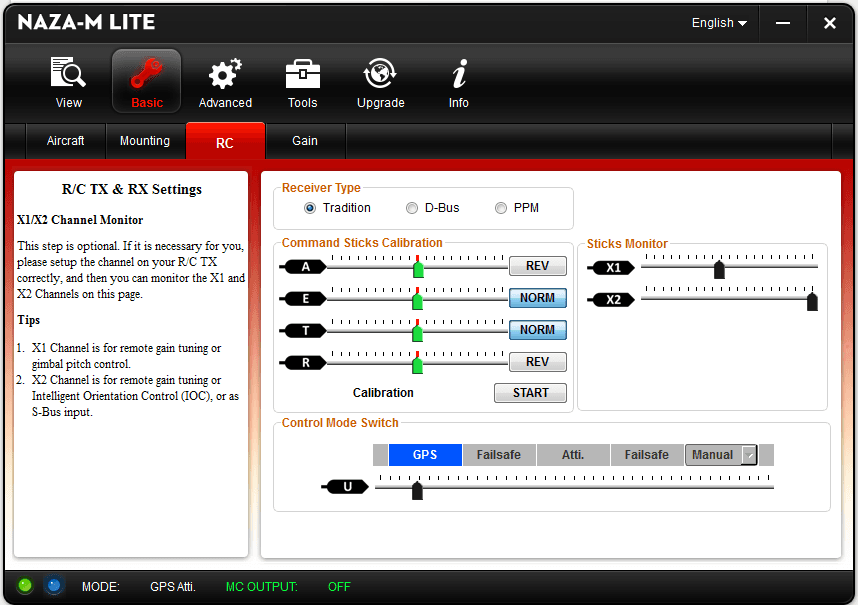Switch to the Gain tab
Viewport: 858px width, 605px height.
pos(305,141)
